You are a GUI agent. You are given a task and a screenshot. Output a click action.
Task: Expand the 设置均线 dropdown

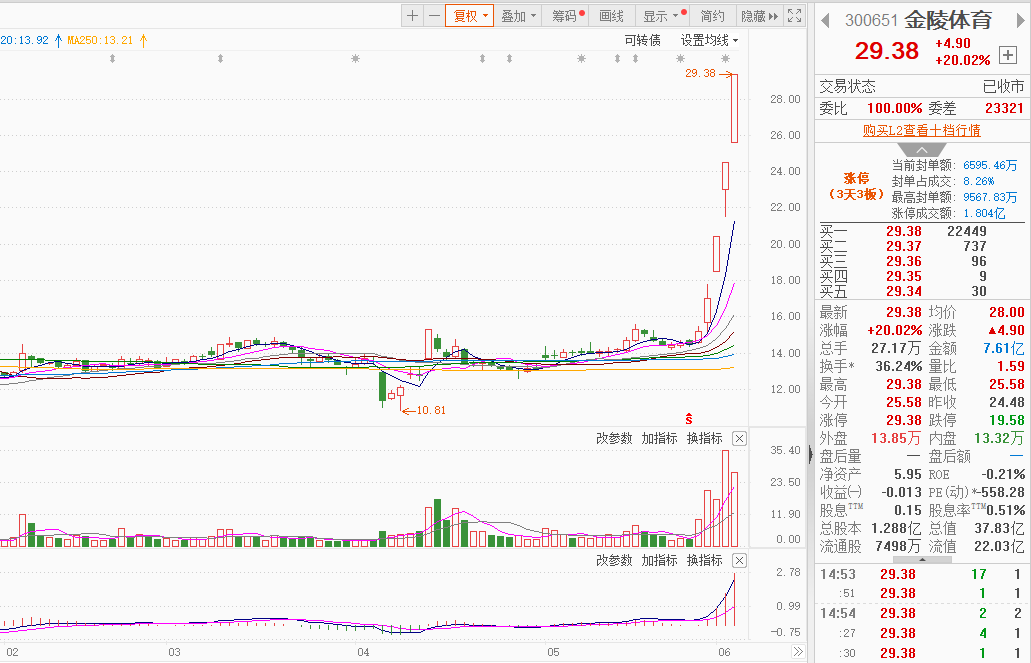point(709,40)
